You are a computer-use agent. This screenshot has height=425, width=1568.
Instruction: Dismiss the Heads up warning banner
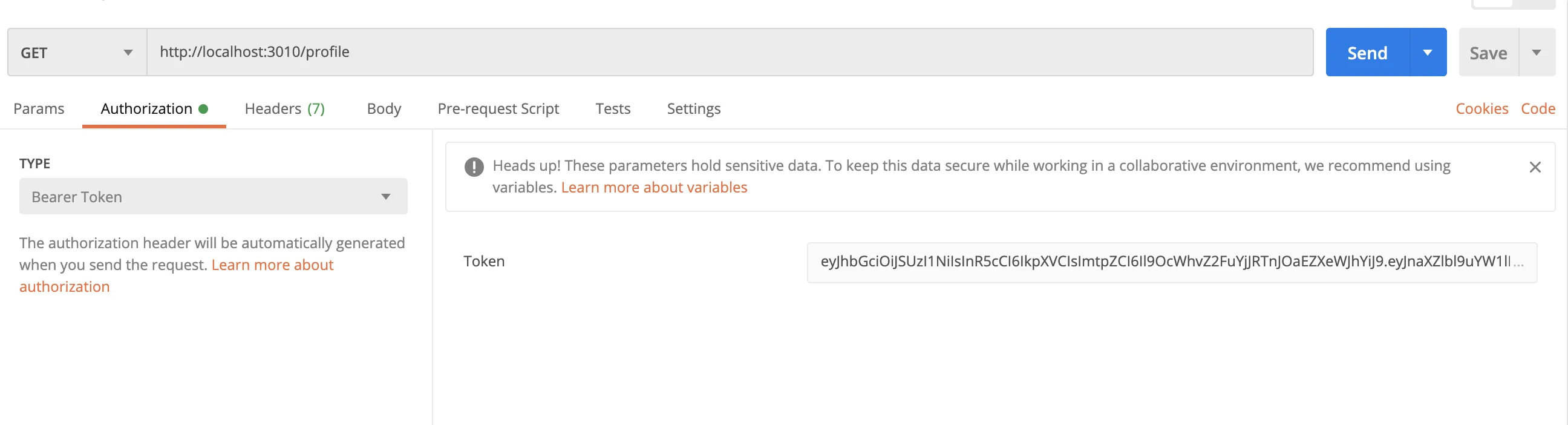pyautogui.click(x=1535, y=168)
